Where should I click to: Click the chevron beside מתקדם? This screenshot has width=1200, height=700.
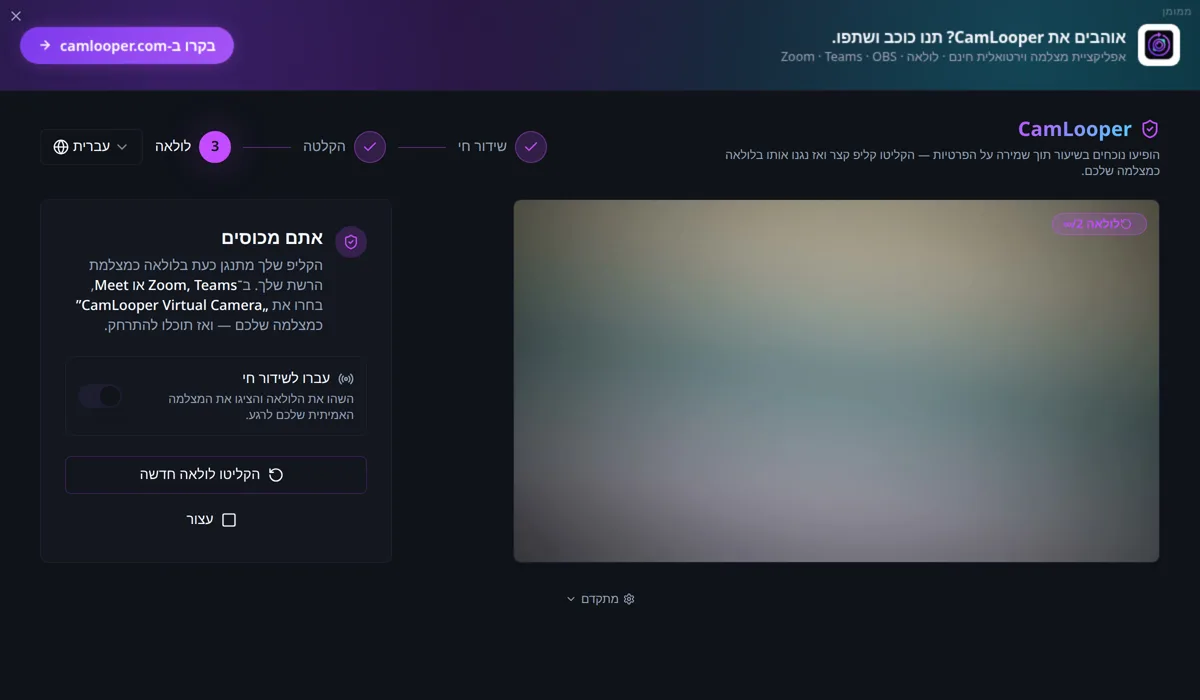571,599
